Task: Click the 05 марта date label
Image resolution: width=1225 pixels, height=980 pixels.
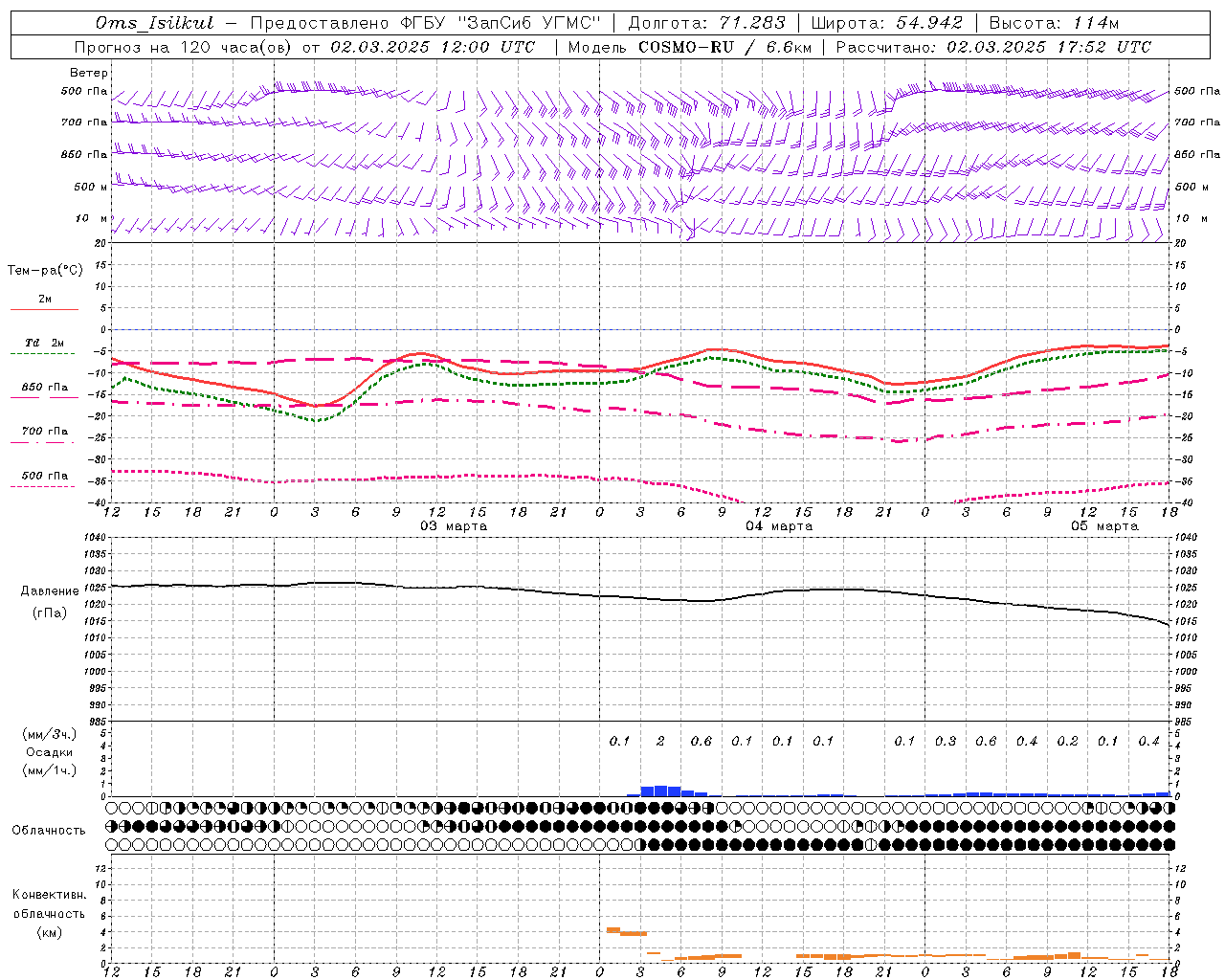Action: pyautogui.click(x=1104, y=526)
